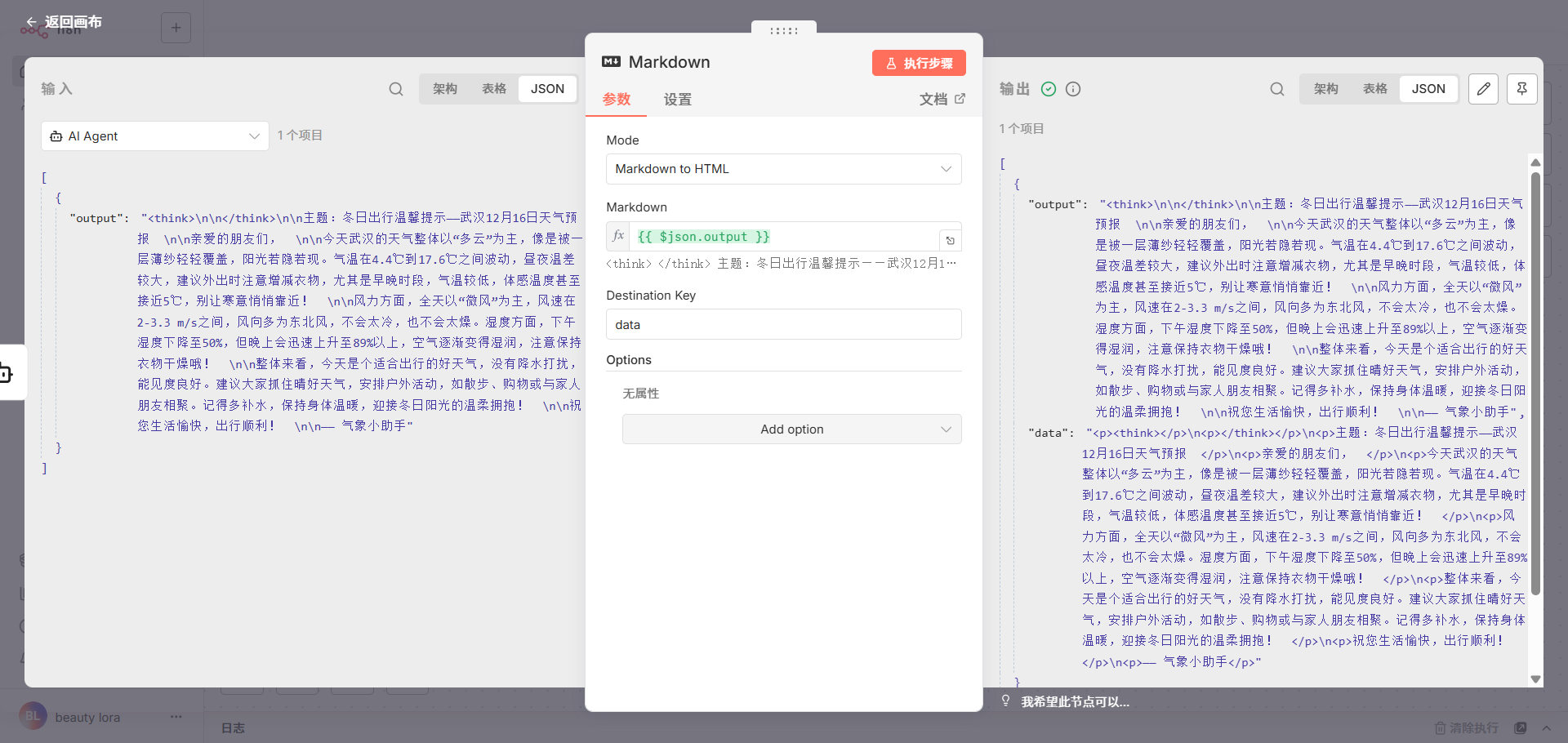This screenshot has height=743, width=1568.
Task: Open expression editor for Markdown field
Action: tap(950, 240)
